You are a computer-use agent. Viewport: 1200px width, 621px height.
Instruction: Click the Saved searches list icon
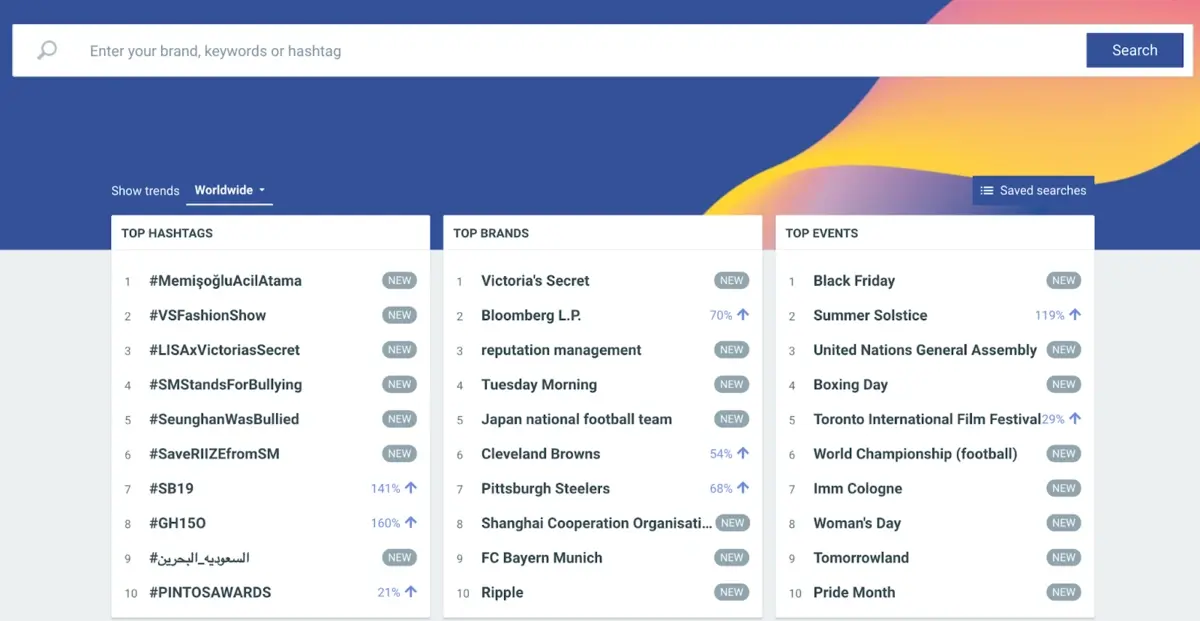coord(987,191)
